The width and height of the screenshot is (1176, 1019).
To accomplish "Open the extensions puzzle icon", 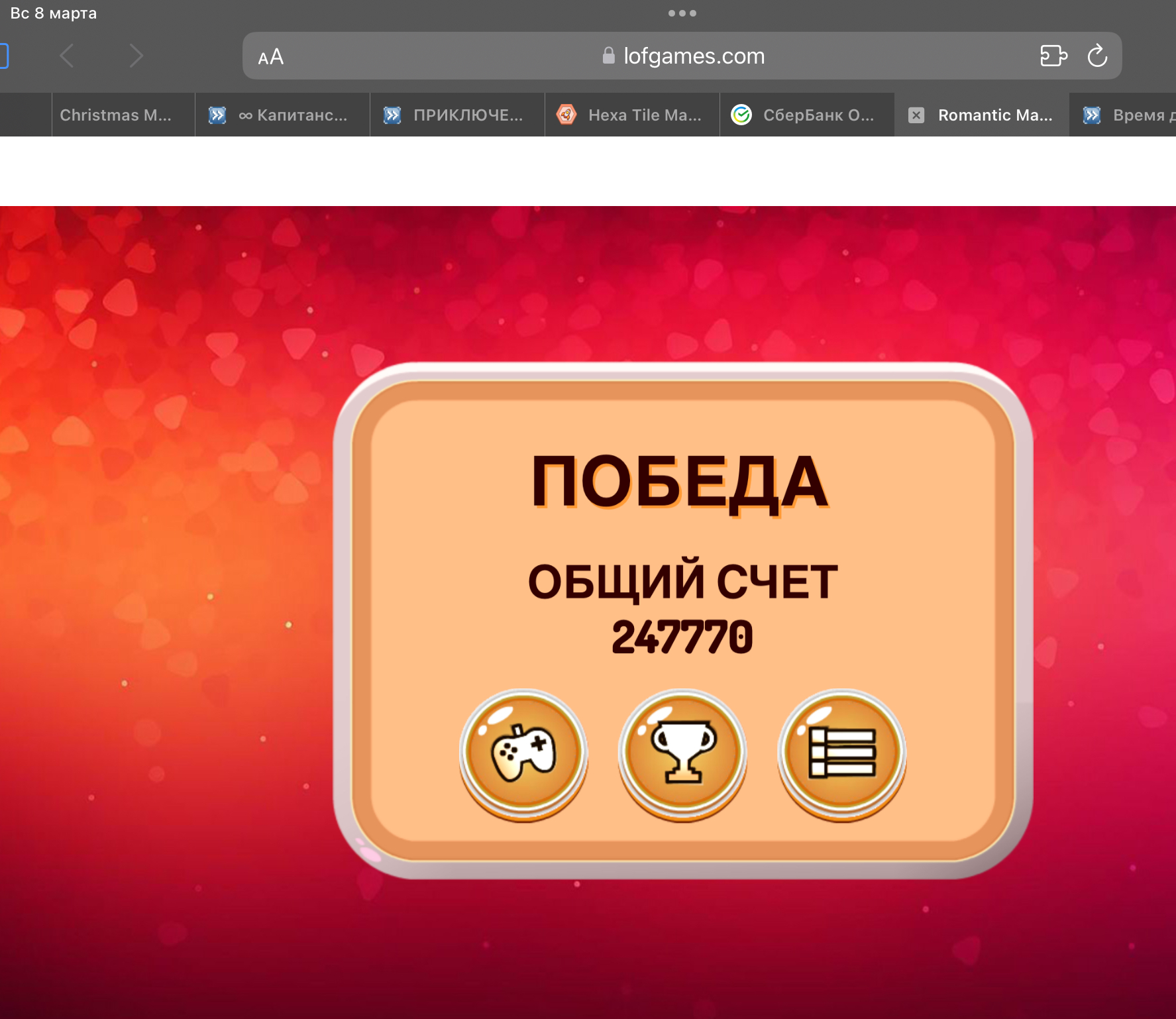I will [x=1053, y=56].
